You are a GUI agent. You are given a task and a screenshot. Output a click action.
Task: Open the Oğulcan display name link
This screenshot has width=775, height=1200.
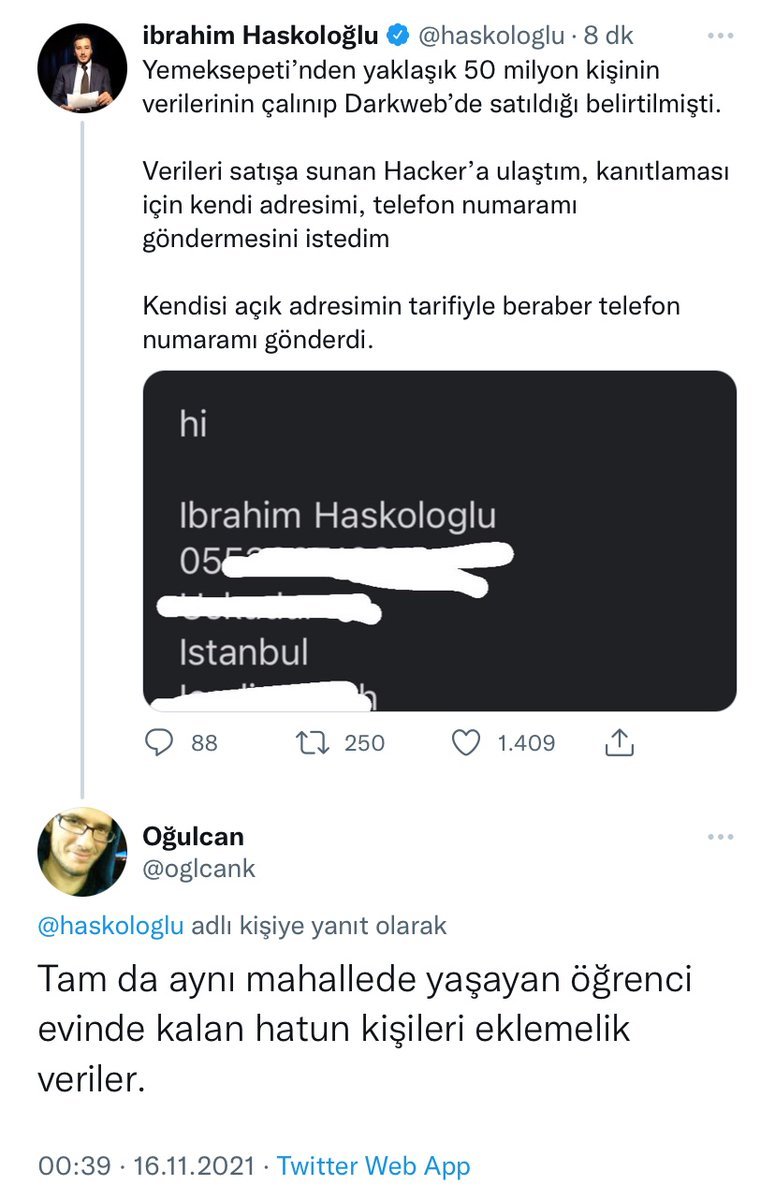click(x=194, y=836)
